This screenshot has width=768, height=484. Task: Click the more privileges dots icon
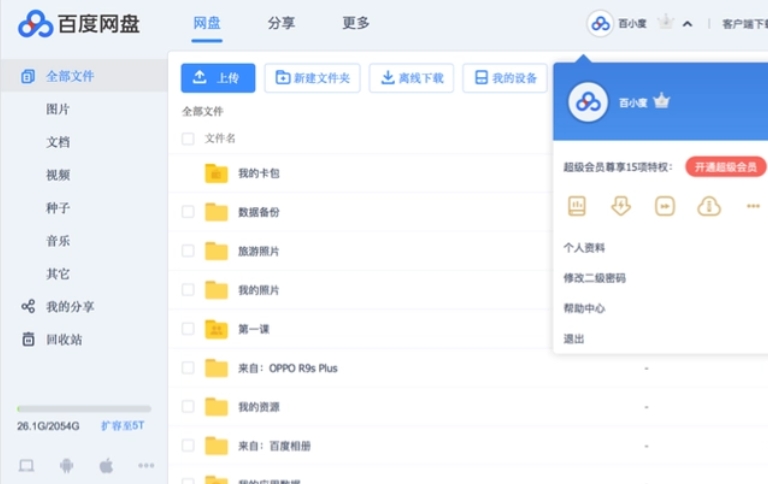[x=753, y=206]
